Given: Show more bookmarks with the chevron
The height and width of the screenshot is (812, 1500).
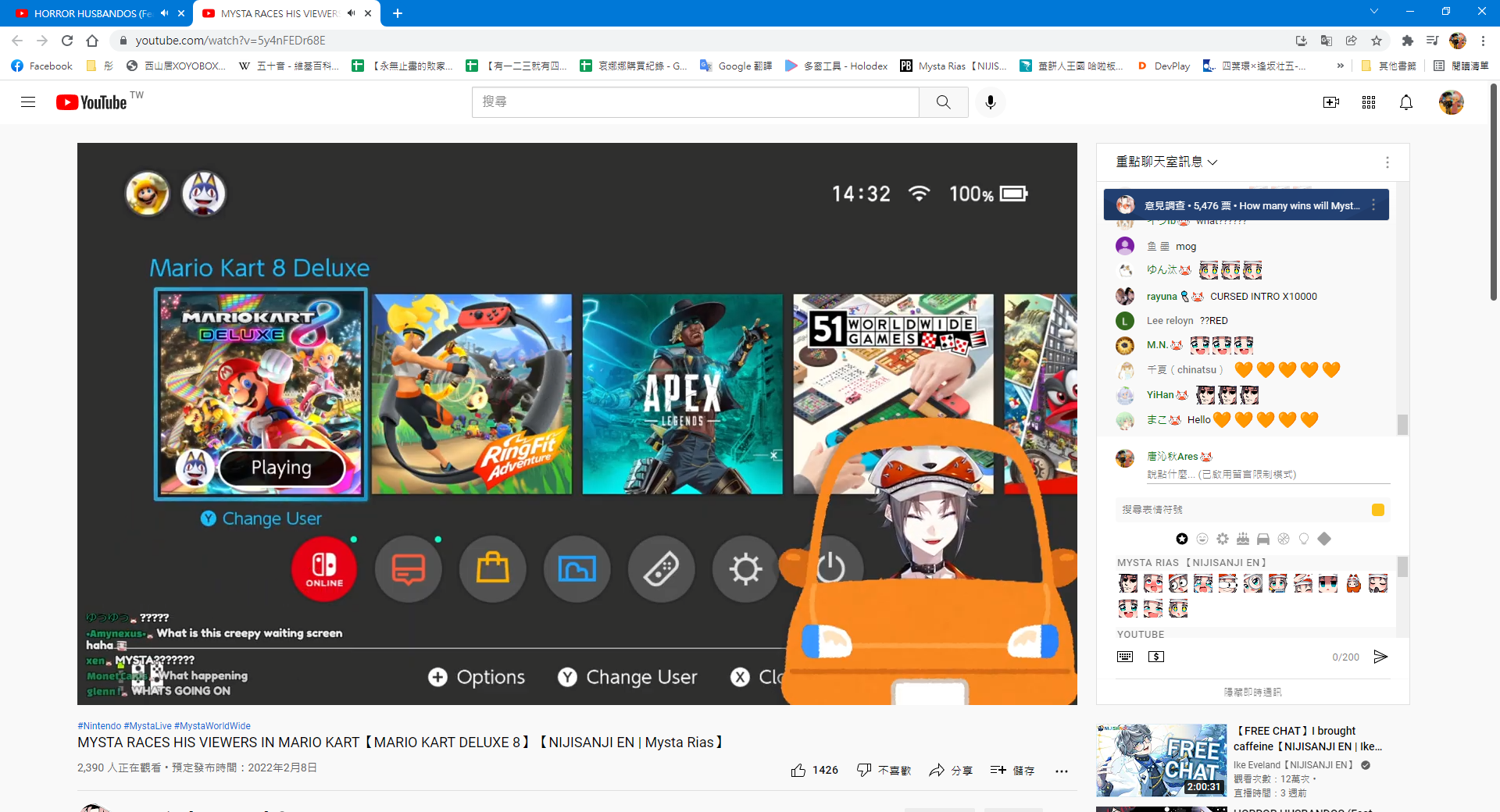Looking at the screenshot, I should pyautogui.click(x=1341, y=66).
